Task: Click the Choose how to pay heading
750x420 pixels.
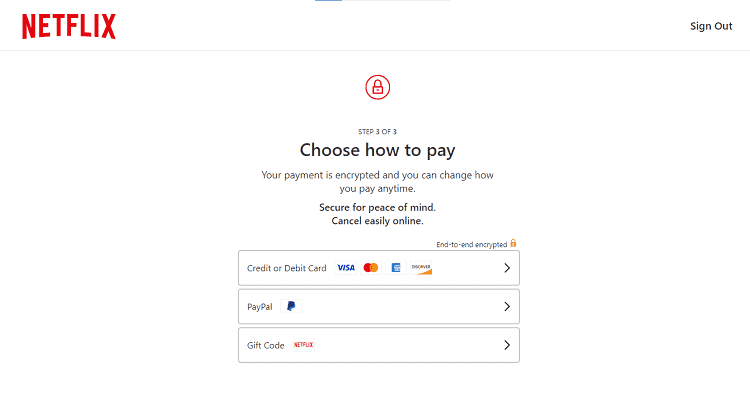Action: [x=377, y=150]
